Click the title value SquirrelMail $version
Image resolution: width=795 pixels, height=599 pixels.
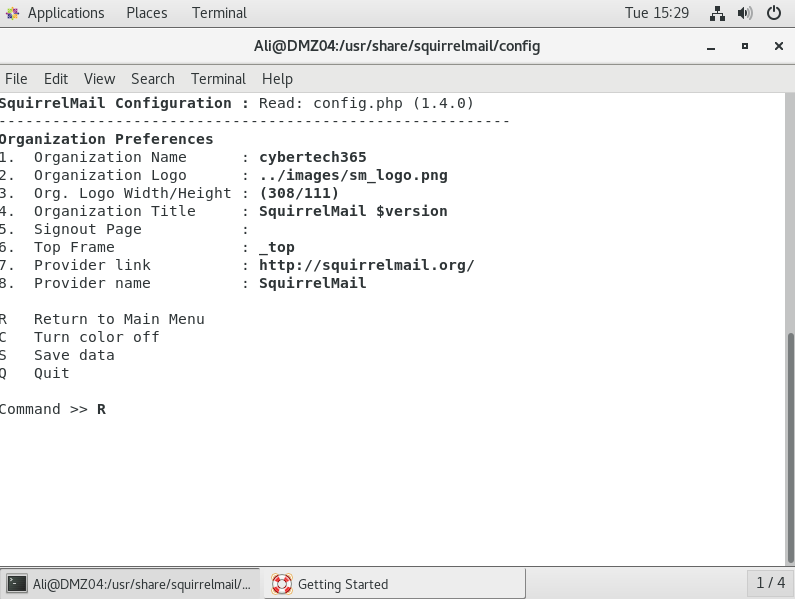point(353,212)
